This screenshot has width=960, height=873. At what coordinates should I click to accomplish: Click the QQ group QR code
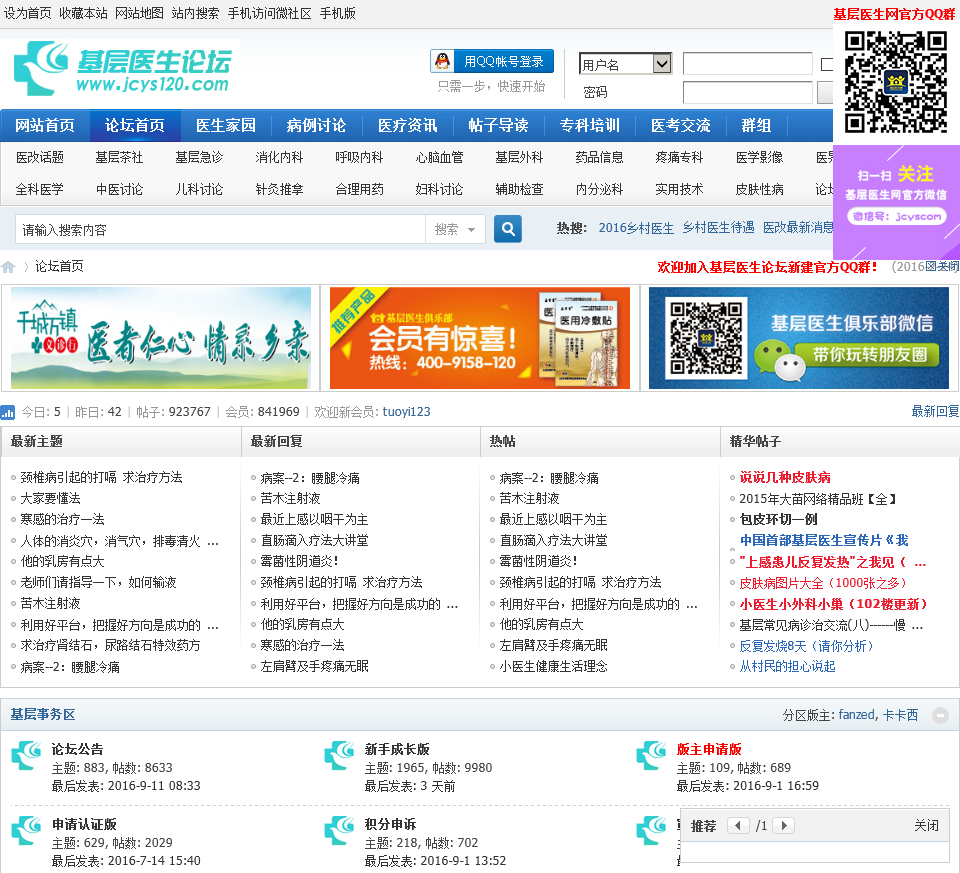[x=896, y=82]
